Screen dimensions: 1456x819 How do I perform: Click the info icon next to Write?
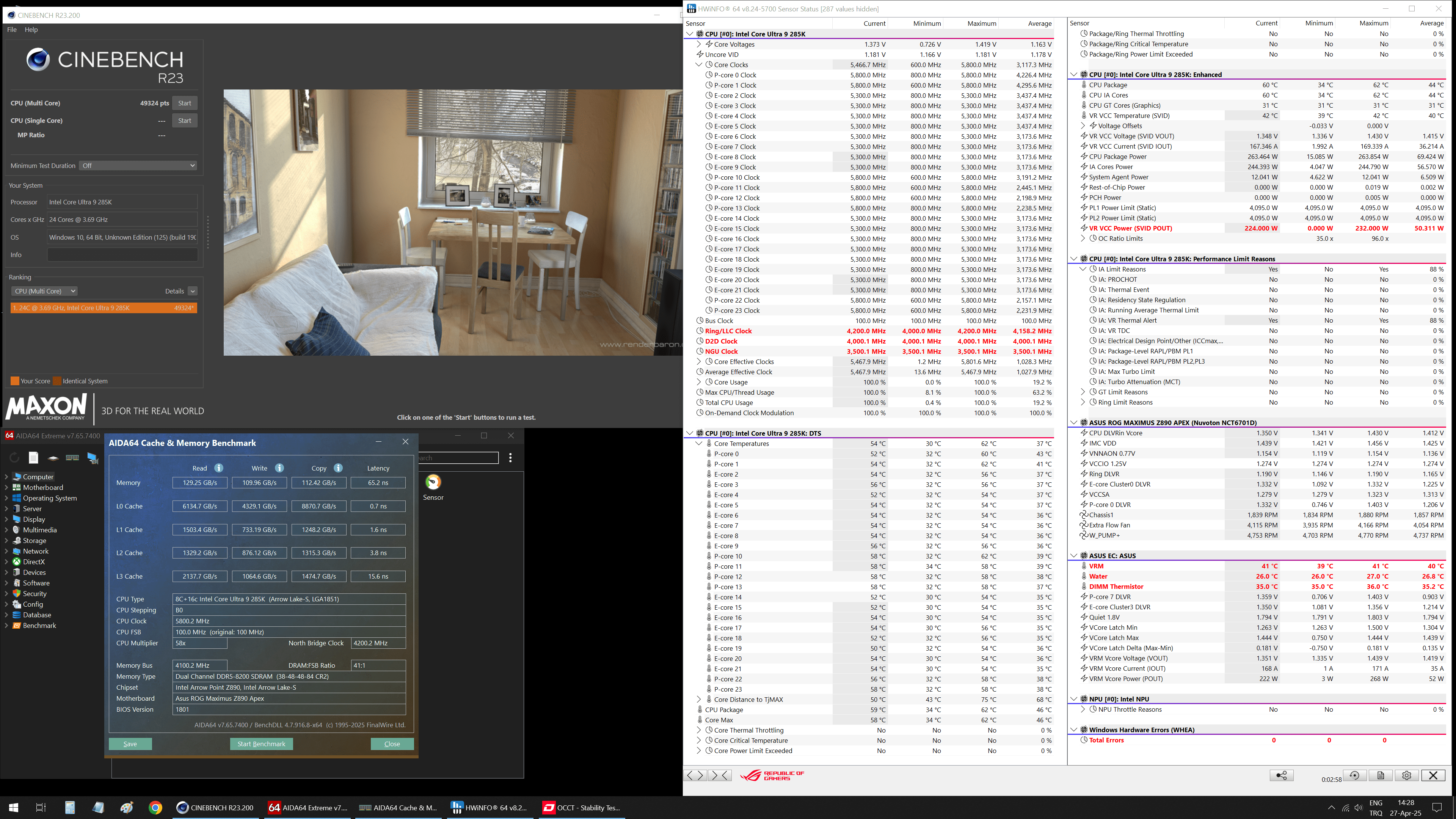(279, 468)
